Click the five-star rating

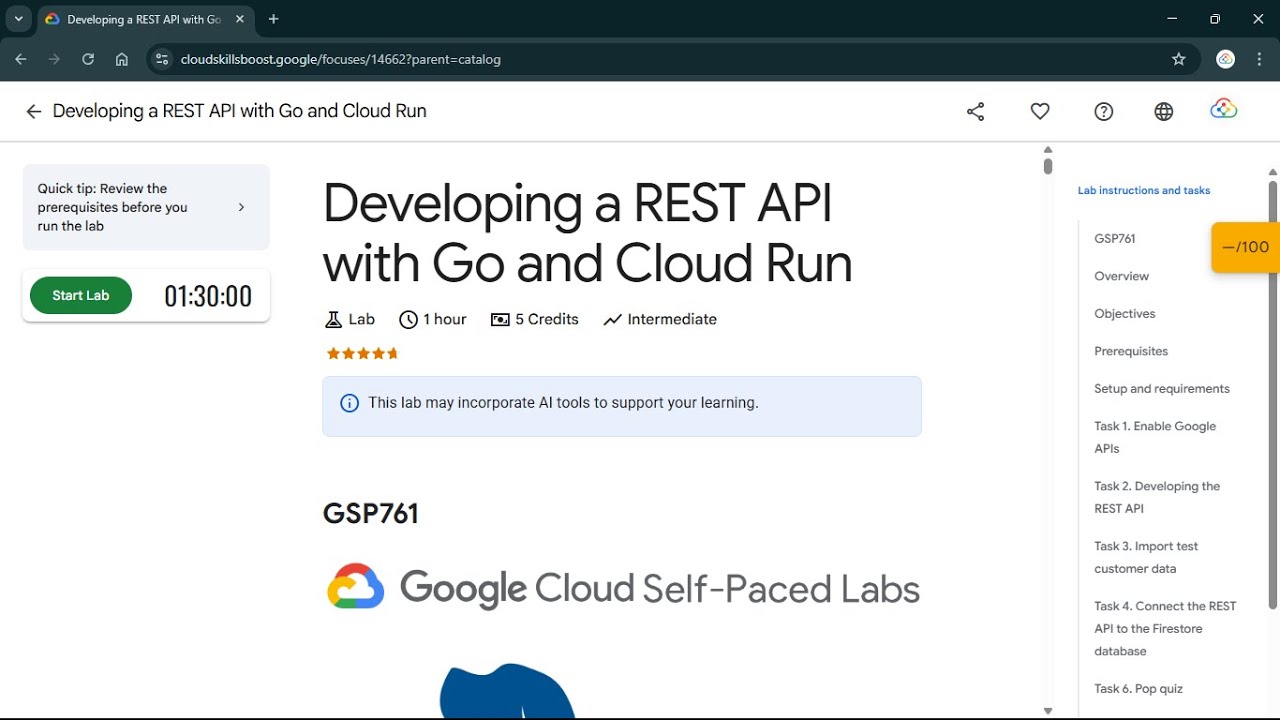[x=363, y=353]
